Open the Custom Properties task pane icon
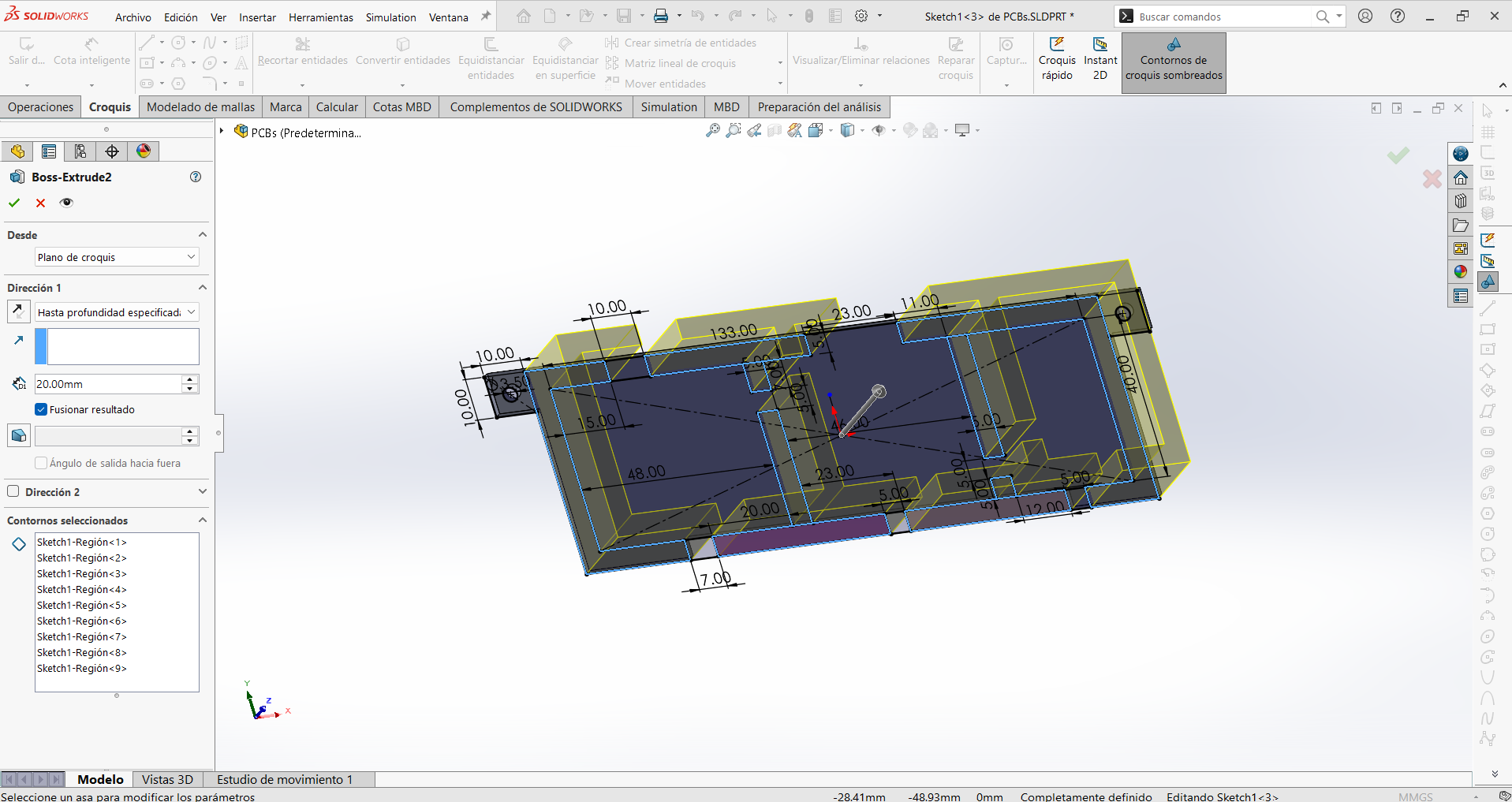The height and width of the screenshot is (802, 1512). (1461, 296)
